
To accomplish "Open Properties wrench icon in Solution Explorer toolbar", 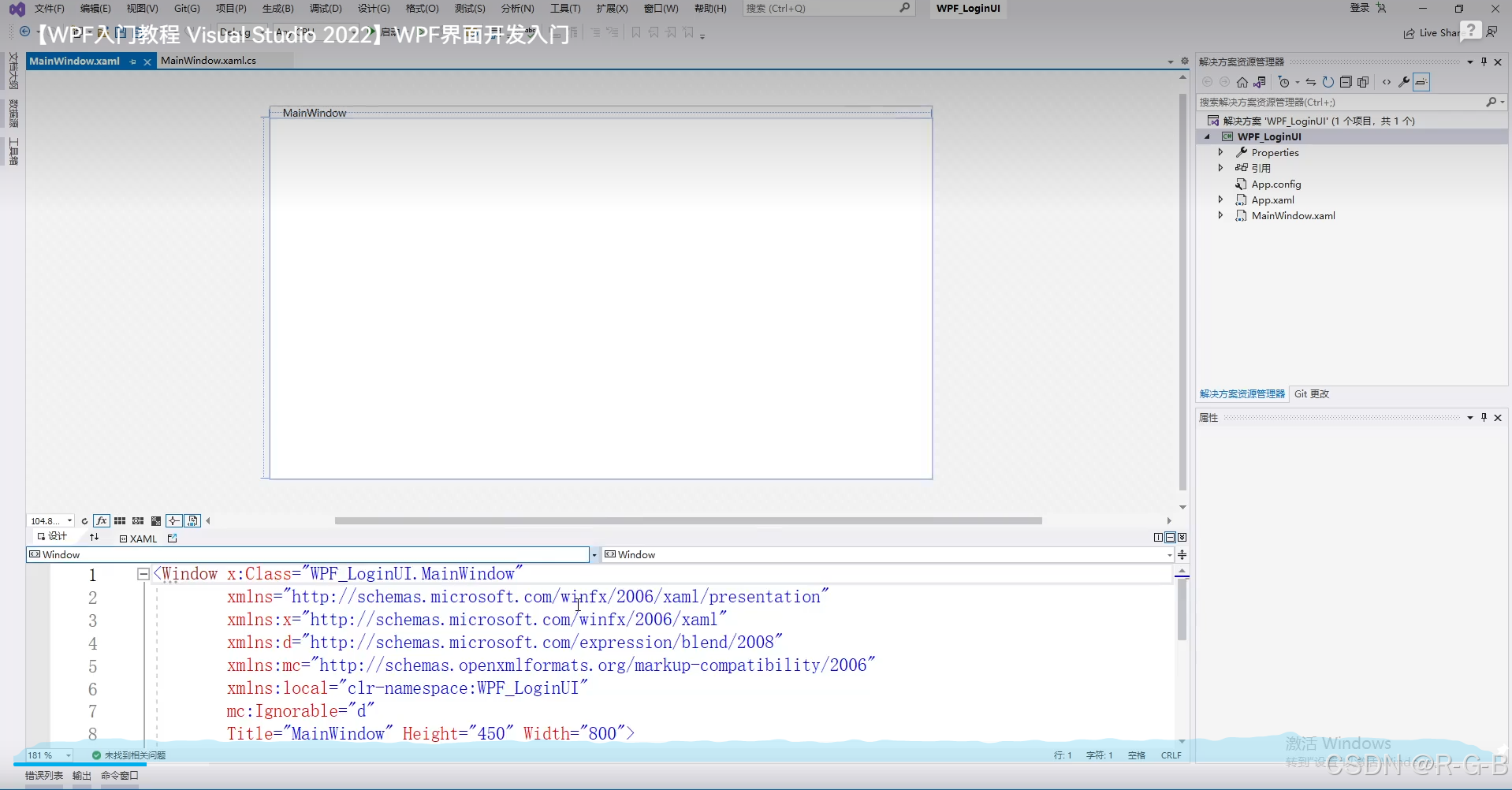I will [1404, 82].
